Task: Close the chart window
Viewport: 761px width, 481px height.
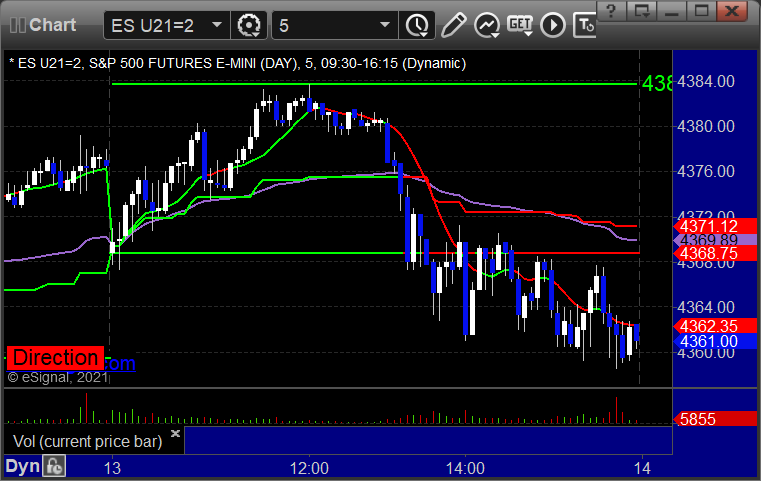Action: 732,11
